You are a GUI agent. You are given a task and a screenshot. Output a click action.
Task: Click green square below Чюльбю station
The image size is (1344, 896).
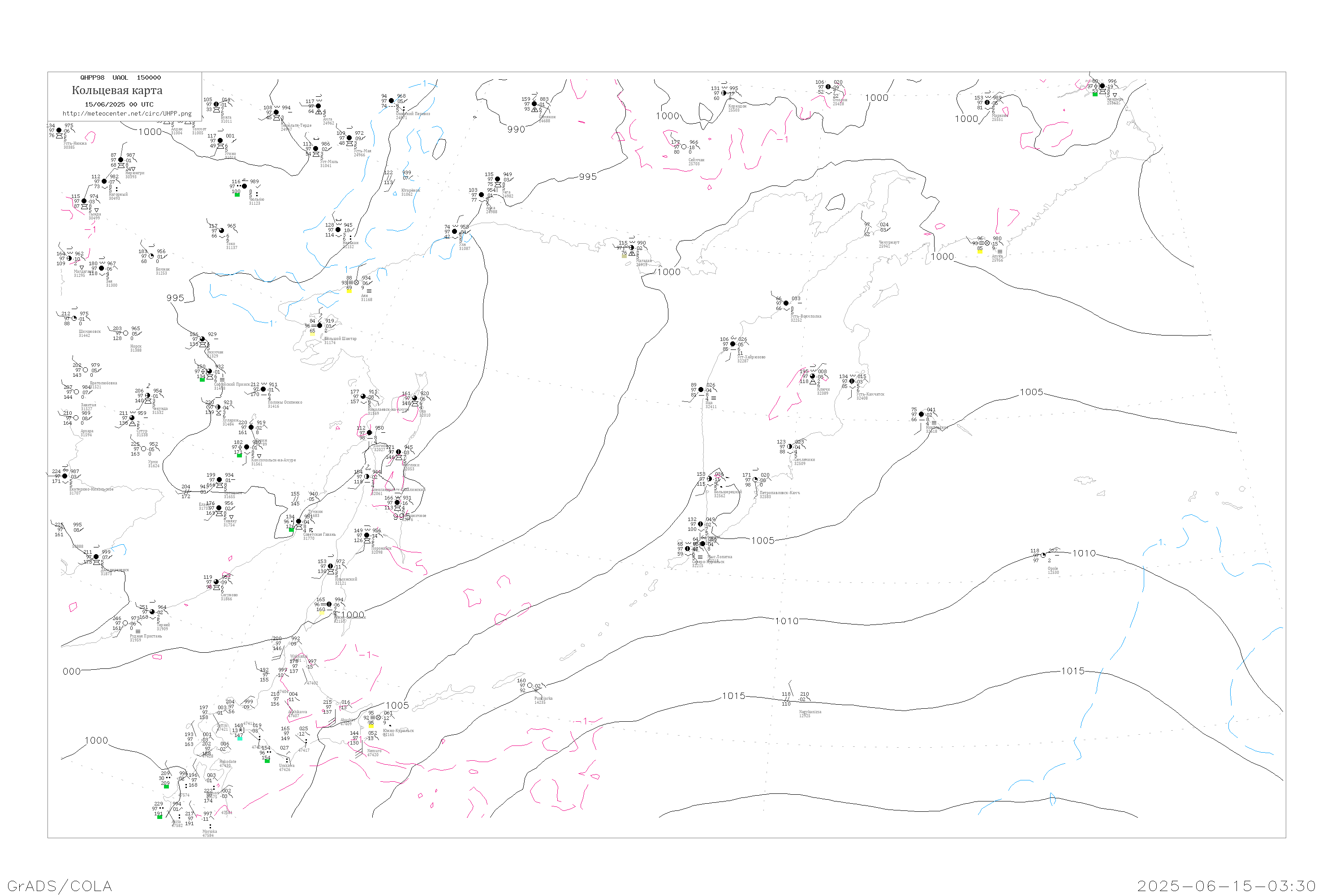pos(237,195)
